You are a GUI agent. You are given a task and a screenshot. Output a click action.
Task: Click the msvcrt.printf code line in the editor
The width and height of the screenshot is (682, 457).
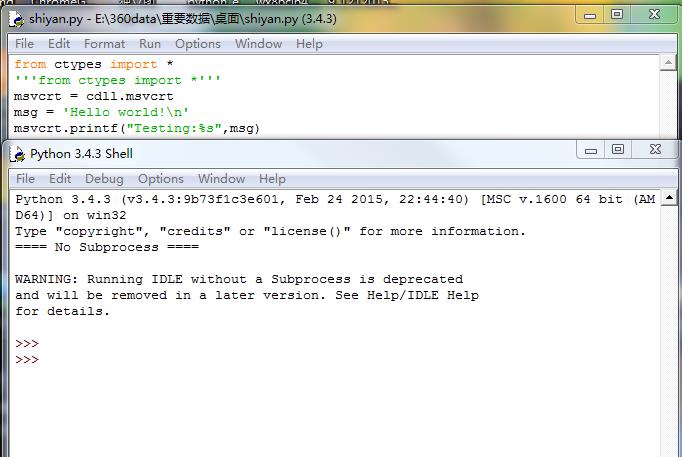[130, 128]
